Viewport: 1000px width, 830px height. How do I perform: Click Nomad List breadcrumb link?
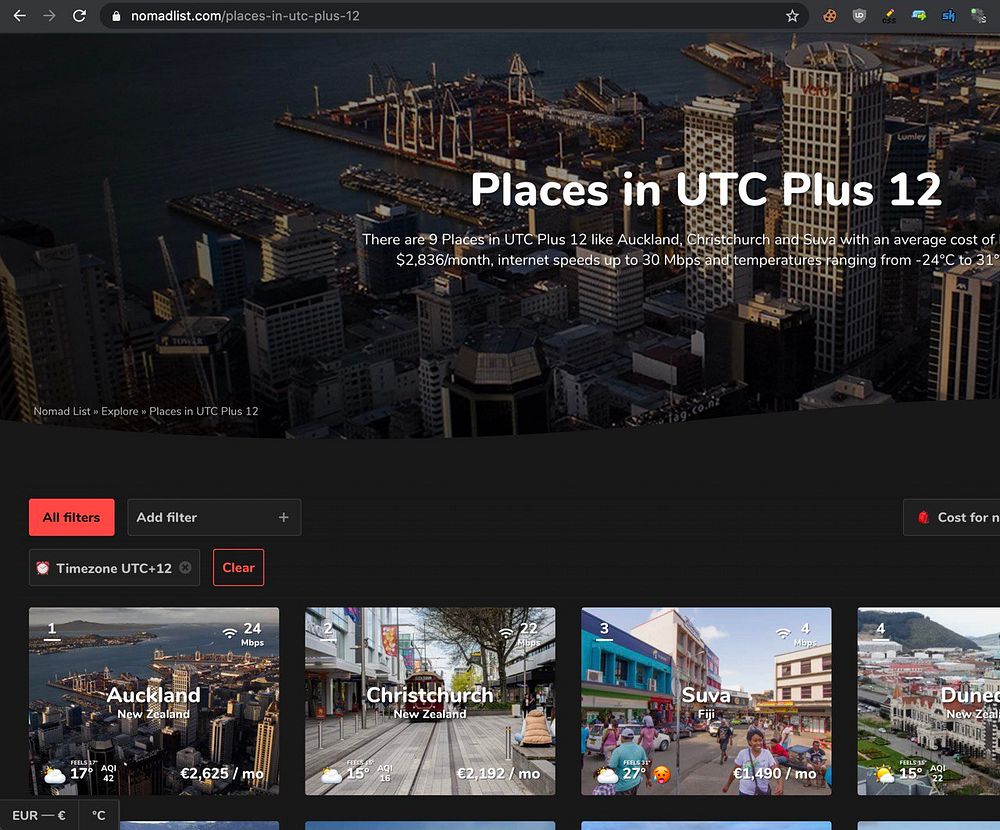point(62,411)
